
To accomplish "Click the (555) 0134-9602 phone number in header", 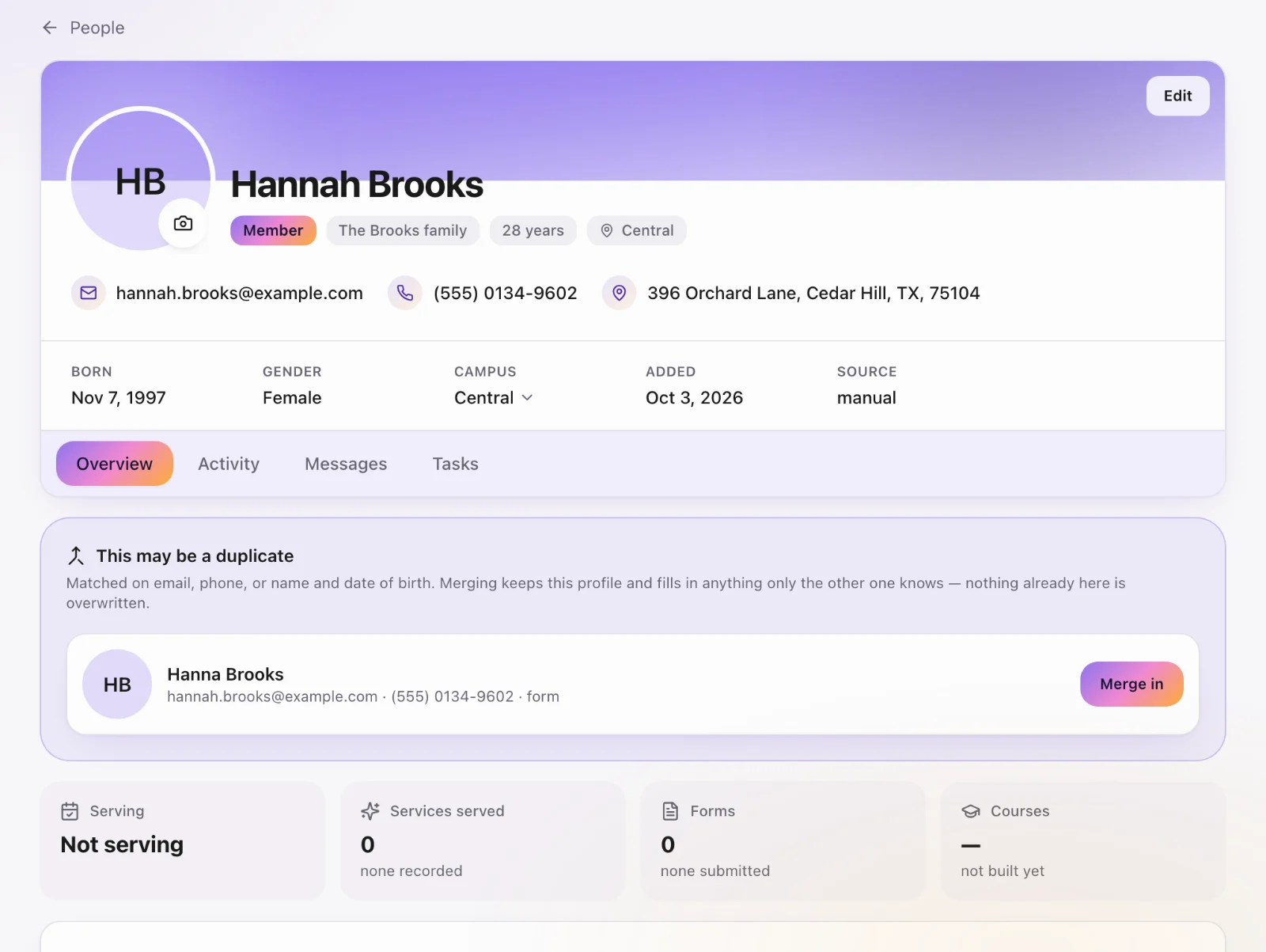I will 506,293.
